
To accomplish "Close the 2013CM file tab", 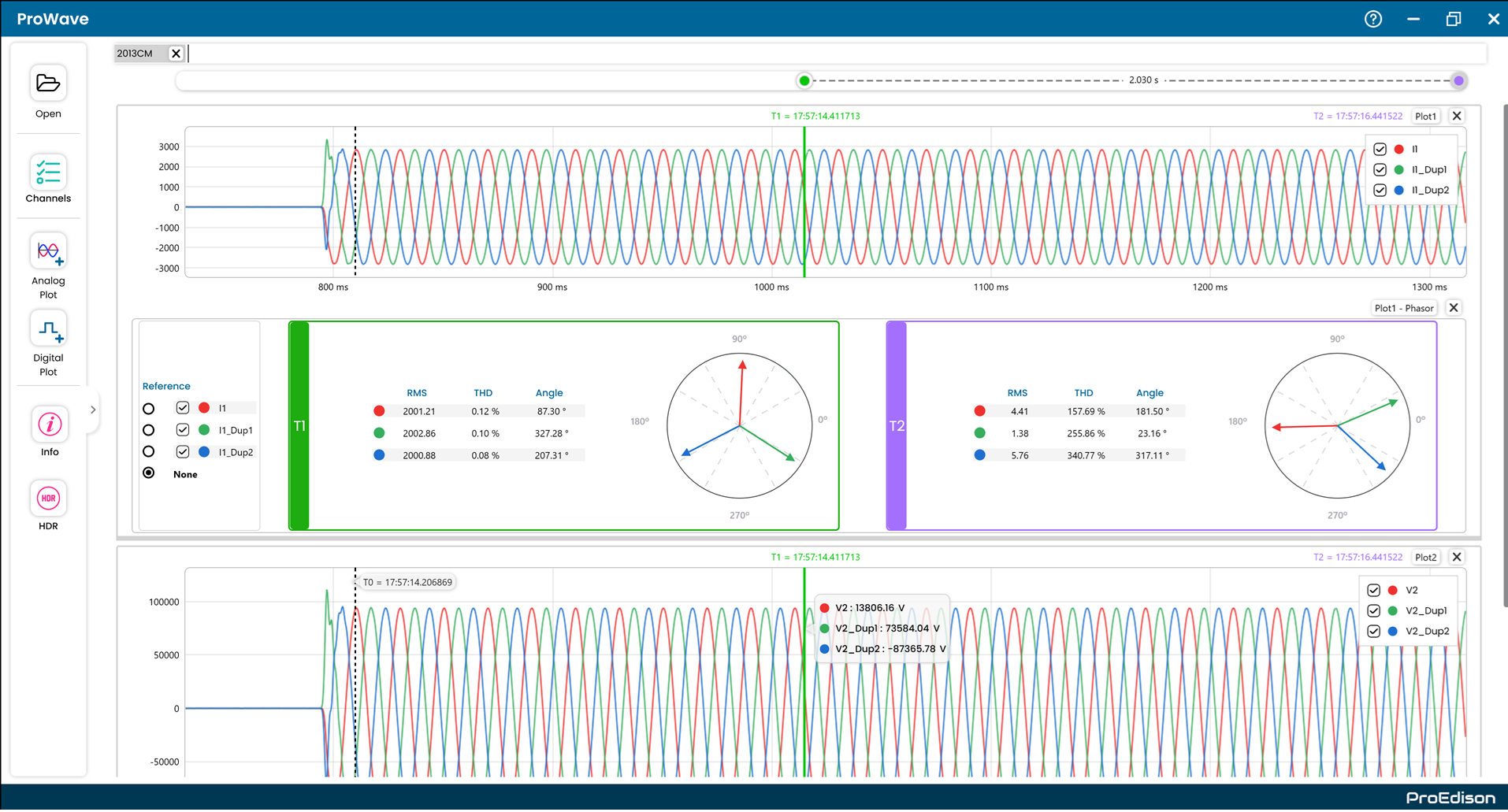I will click(176, 54).
